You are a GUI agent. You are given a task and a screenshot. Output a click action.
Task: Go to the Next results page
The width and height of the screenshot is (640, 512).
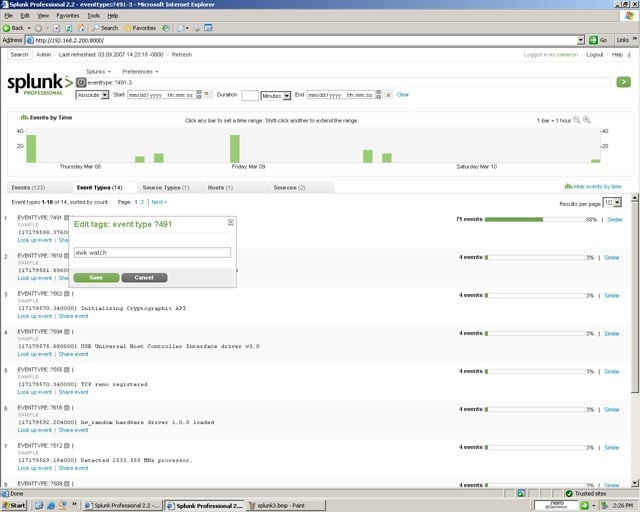(159, 202)
